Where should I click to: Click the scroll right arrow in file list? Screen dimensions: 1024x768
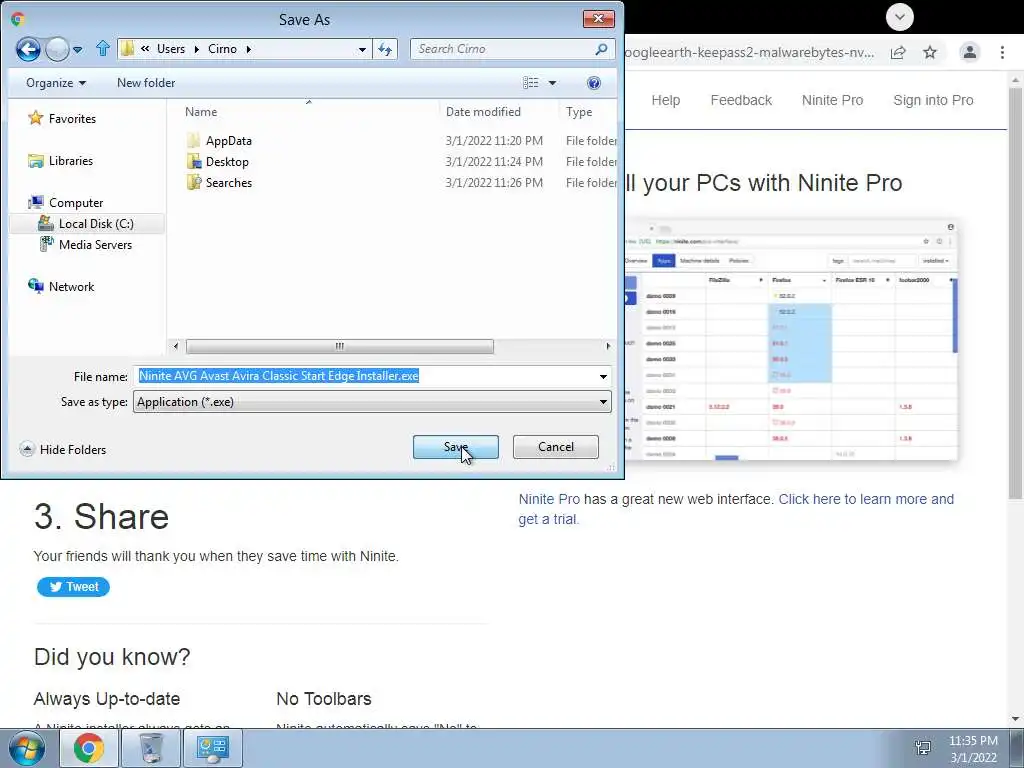click(x=608, y=346)
